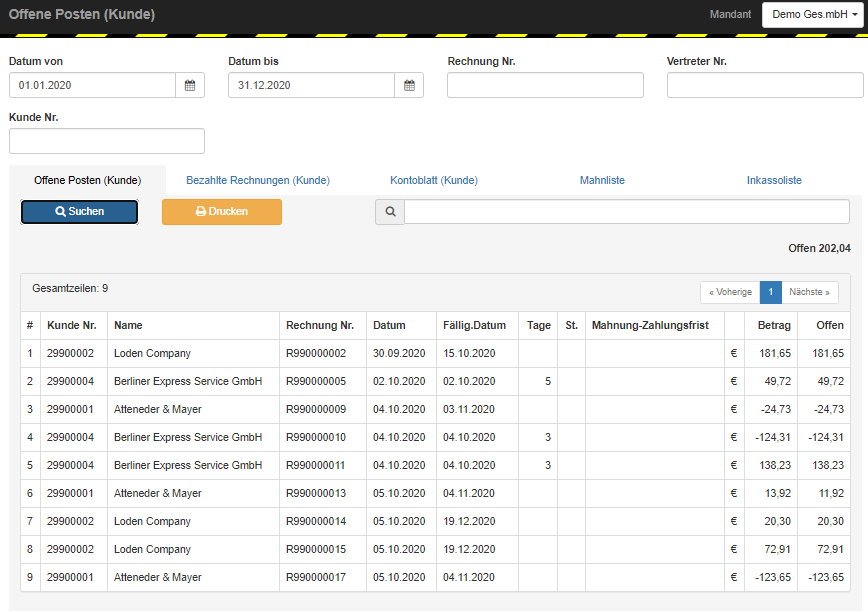Click the Betrag value -124,31
The image size is (868, 612).
(x=773, y=437)
